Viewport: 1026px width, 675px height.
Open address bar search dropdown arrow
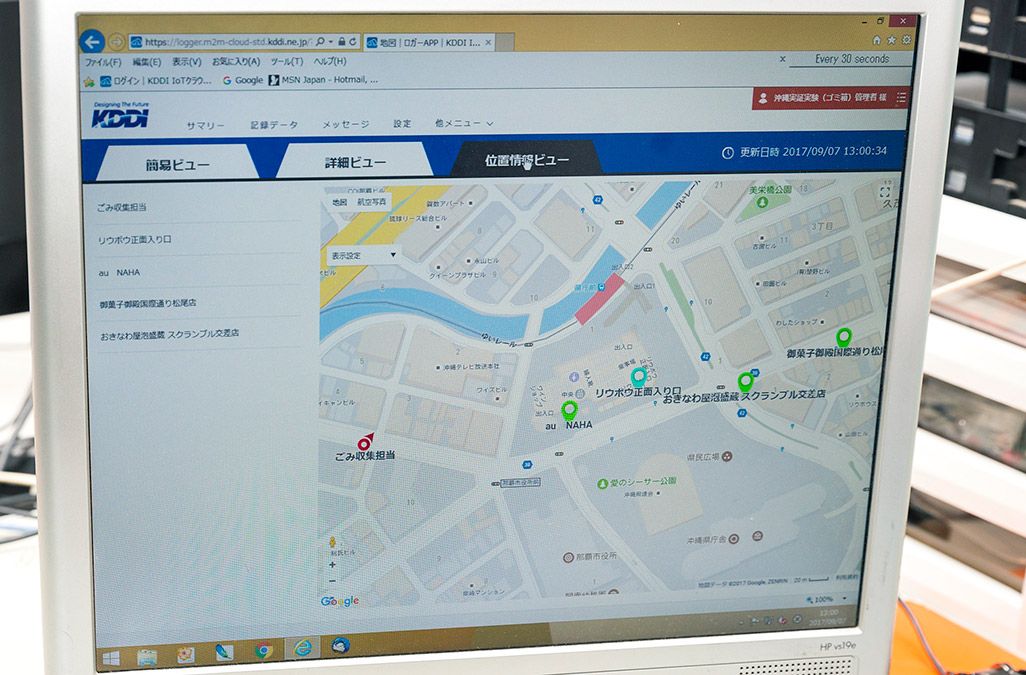pyautogui.click(x=330, y=41)
